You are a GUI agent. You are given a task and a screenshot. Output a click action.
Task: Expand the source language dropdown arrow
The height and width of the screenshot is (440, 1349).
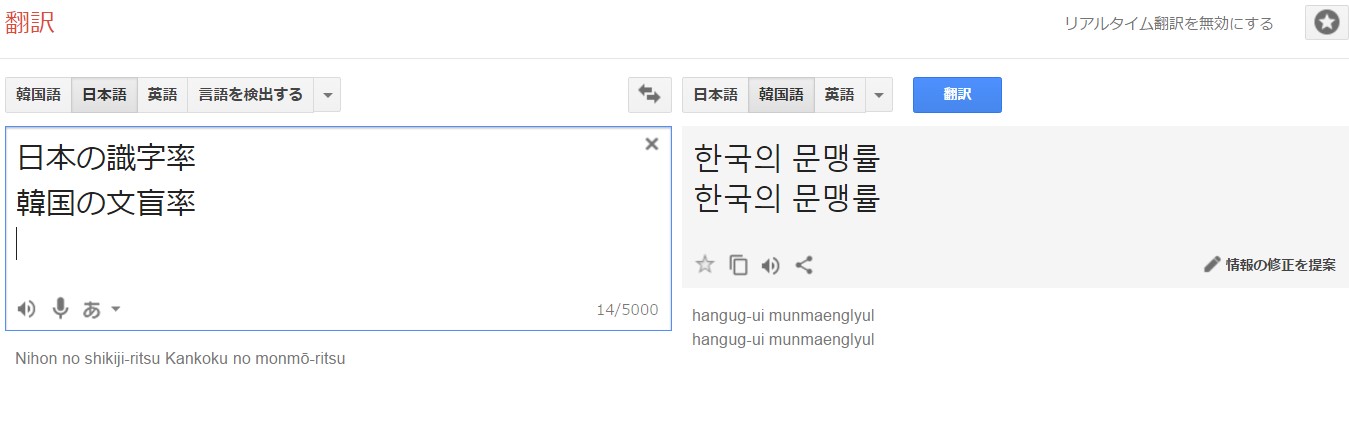(327, 95)
